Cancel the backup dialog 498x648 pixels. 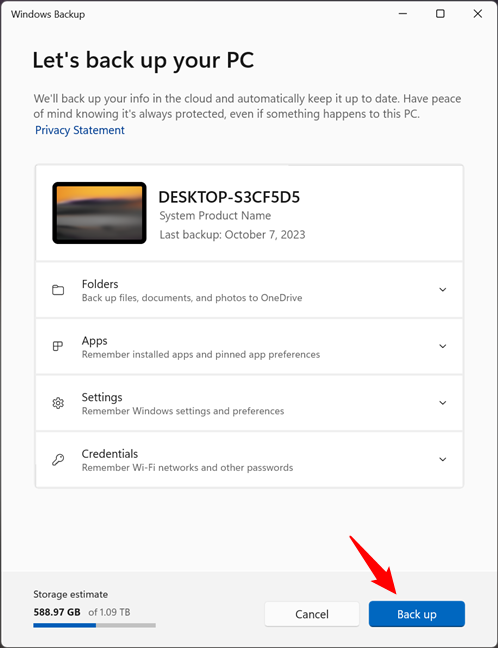(312, 614)
